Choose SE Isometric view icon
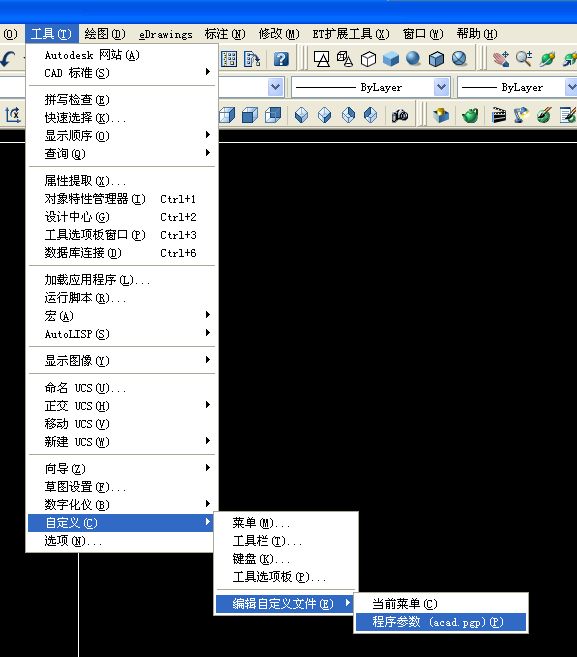577x657 pixels. [x=324, y=115]
